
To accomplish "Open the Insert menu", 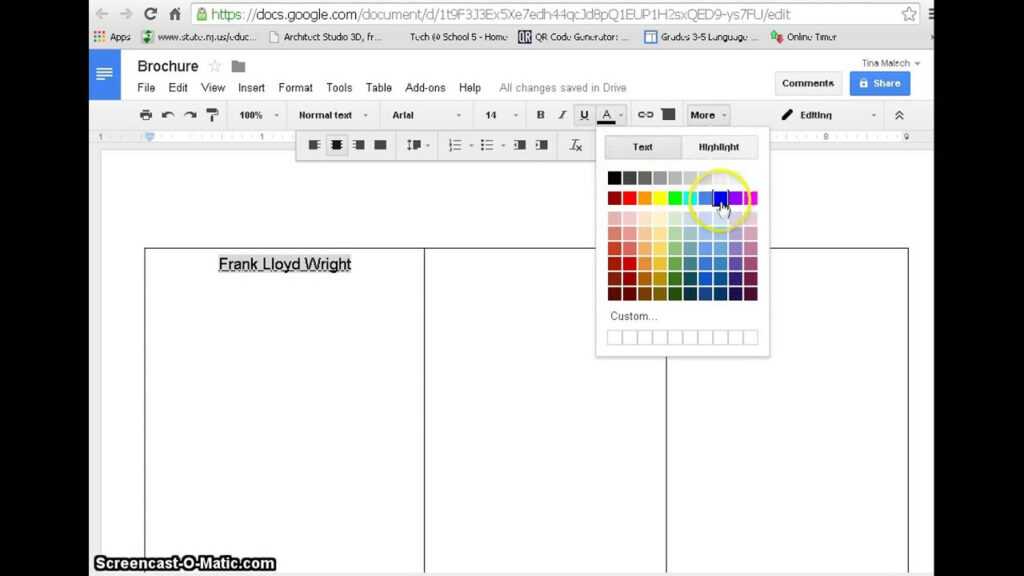I will tap(251, 88).
